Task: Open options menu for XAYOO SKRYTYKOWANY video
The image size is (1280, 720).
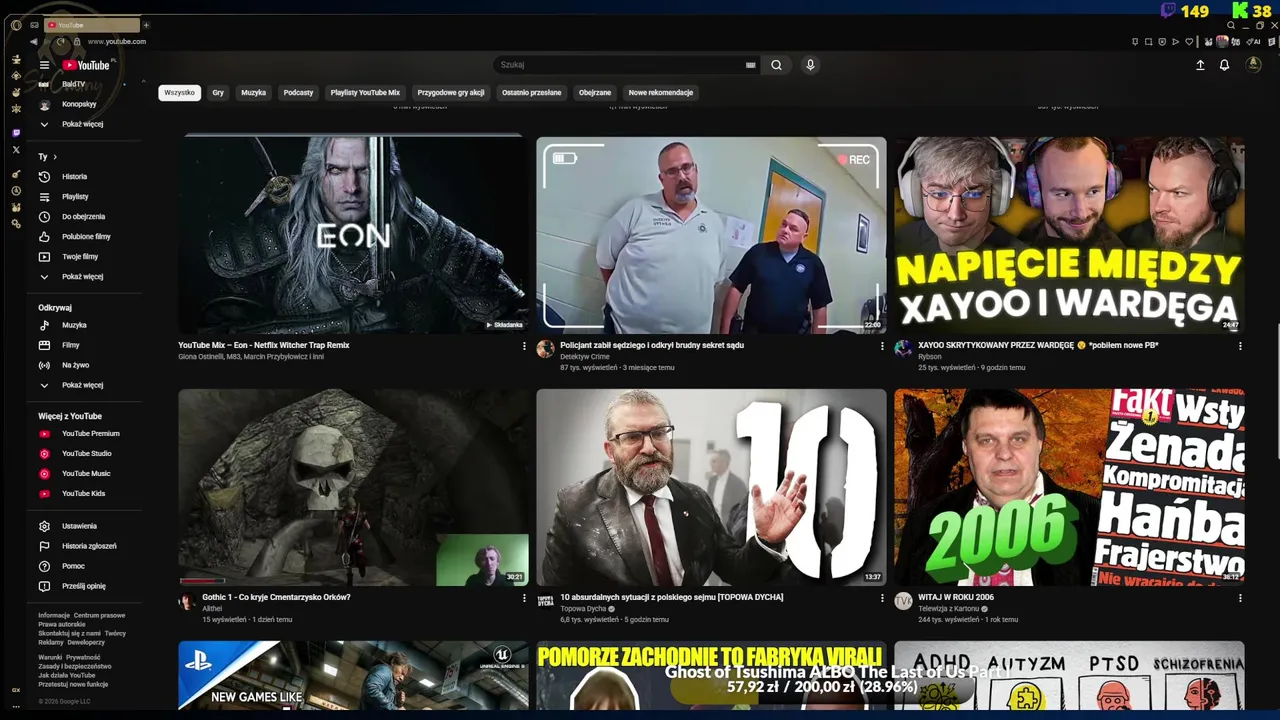Action: click(1240, 346)
